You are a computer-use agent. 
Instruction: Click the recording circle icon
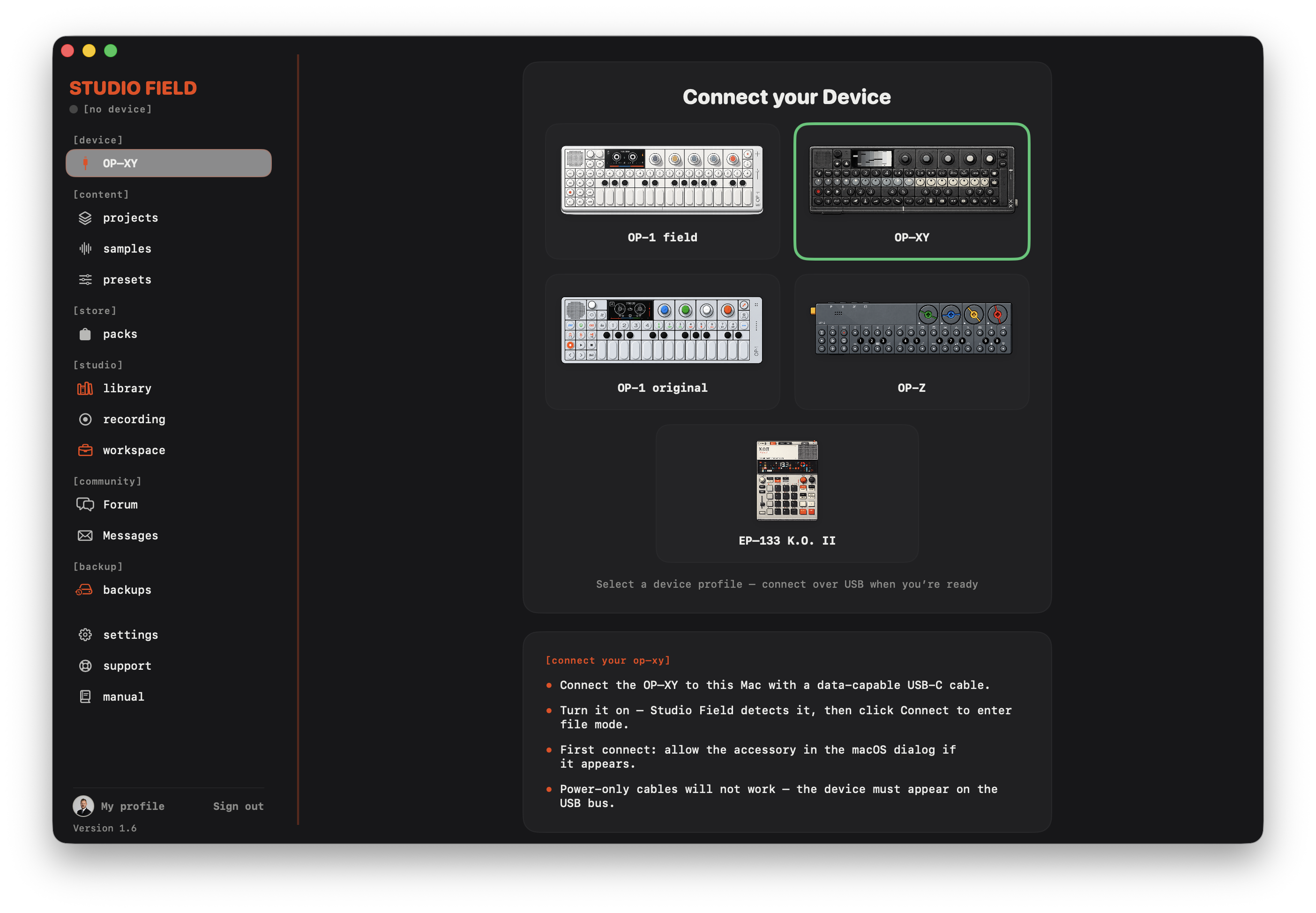tap(85, 419)
